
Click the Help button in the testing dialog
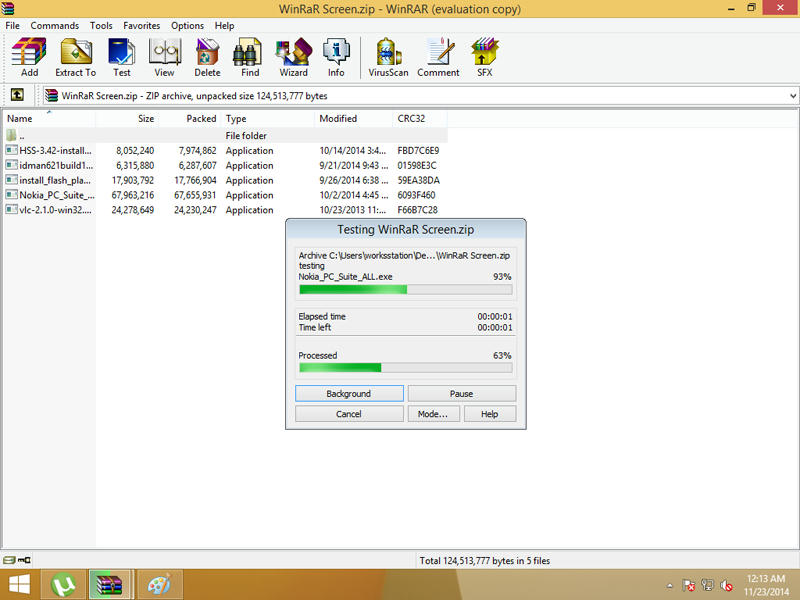point(489,414)
